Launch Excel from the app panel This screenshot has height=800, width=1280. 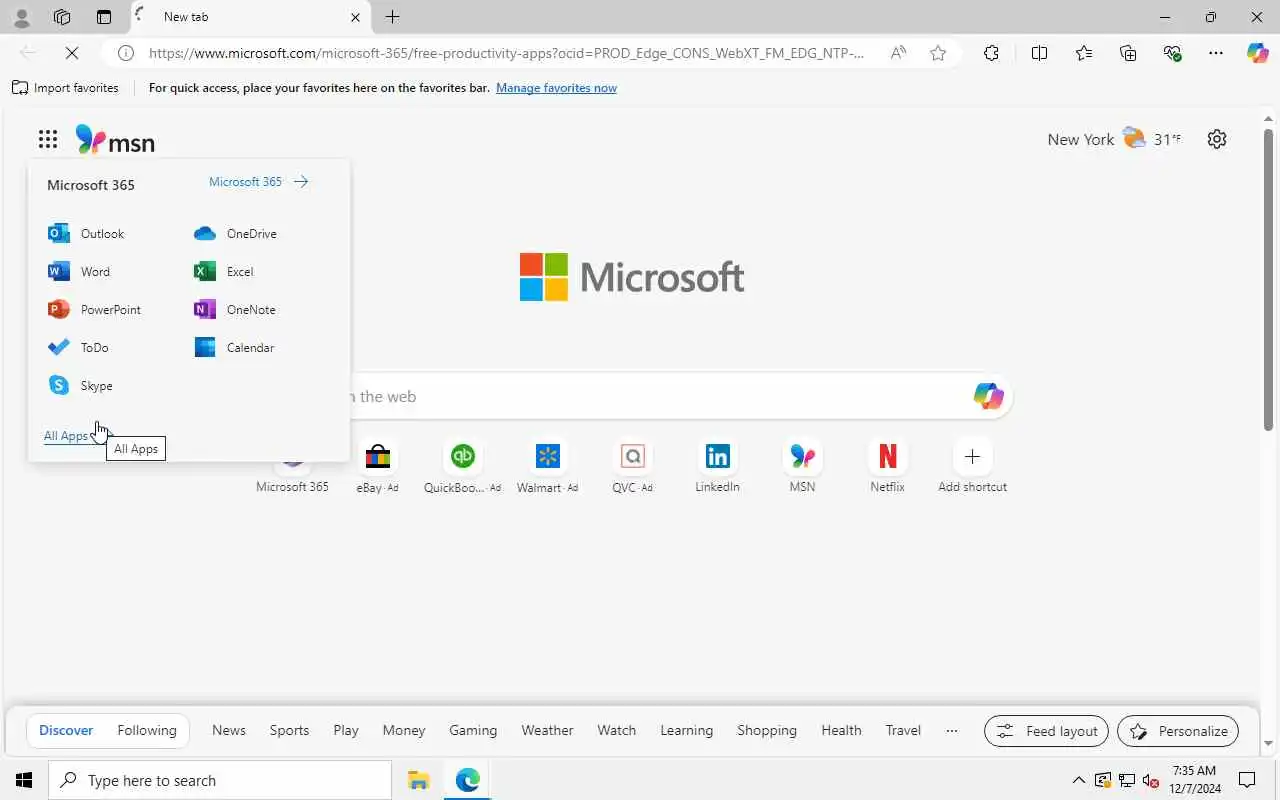point(224,271)
